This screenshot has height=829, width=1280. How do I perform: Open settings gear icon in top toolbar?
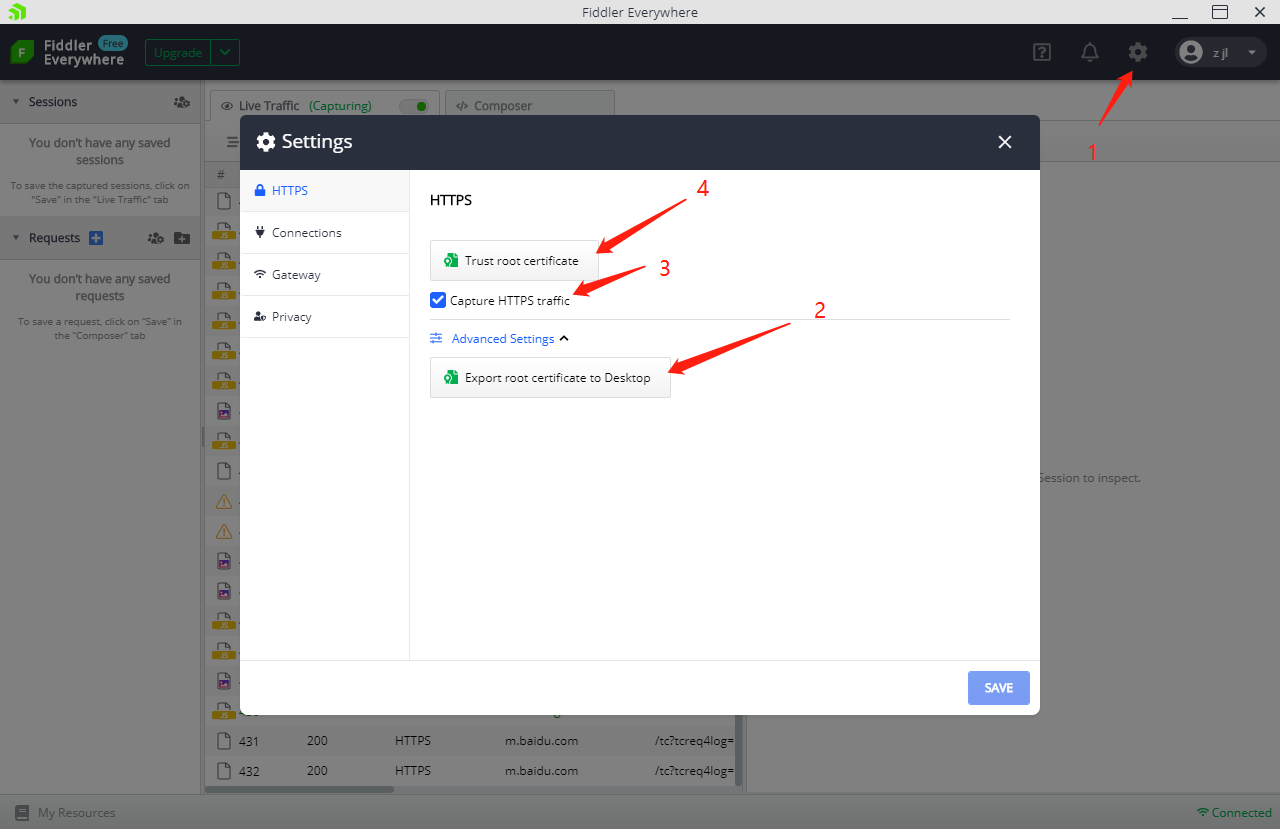[1138, 52]
